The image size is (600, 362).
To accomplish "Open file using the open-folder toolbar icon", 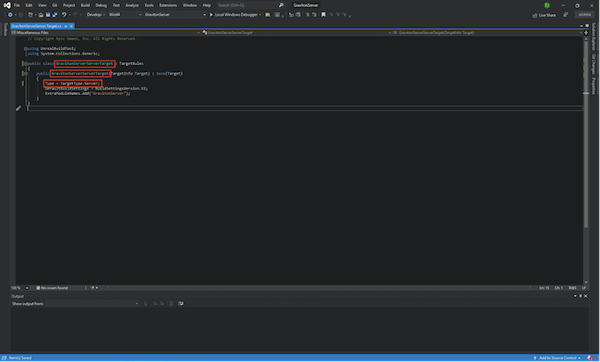I will [x=41, y=15].
